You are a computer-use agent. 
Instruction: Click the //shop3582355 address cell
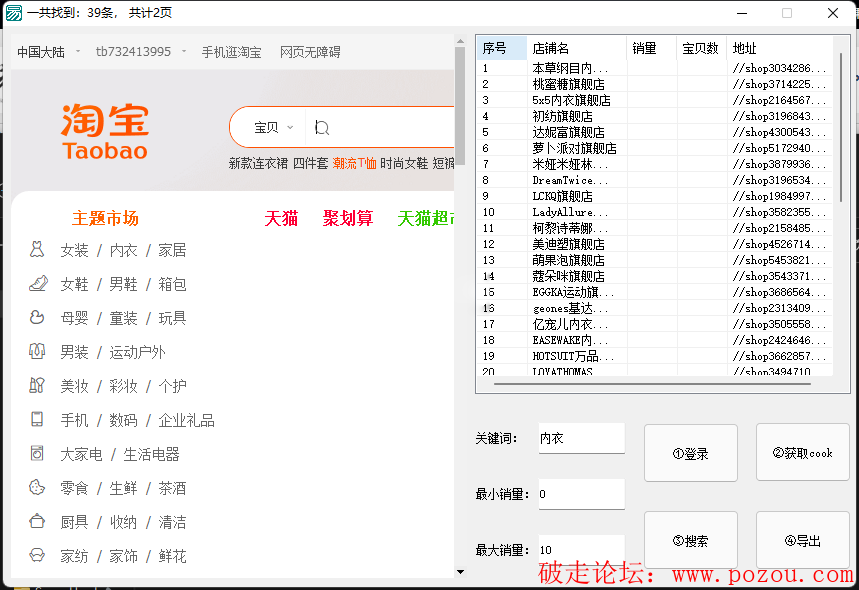[779, 211]
